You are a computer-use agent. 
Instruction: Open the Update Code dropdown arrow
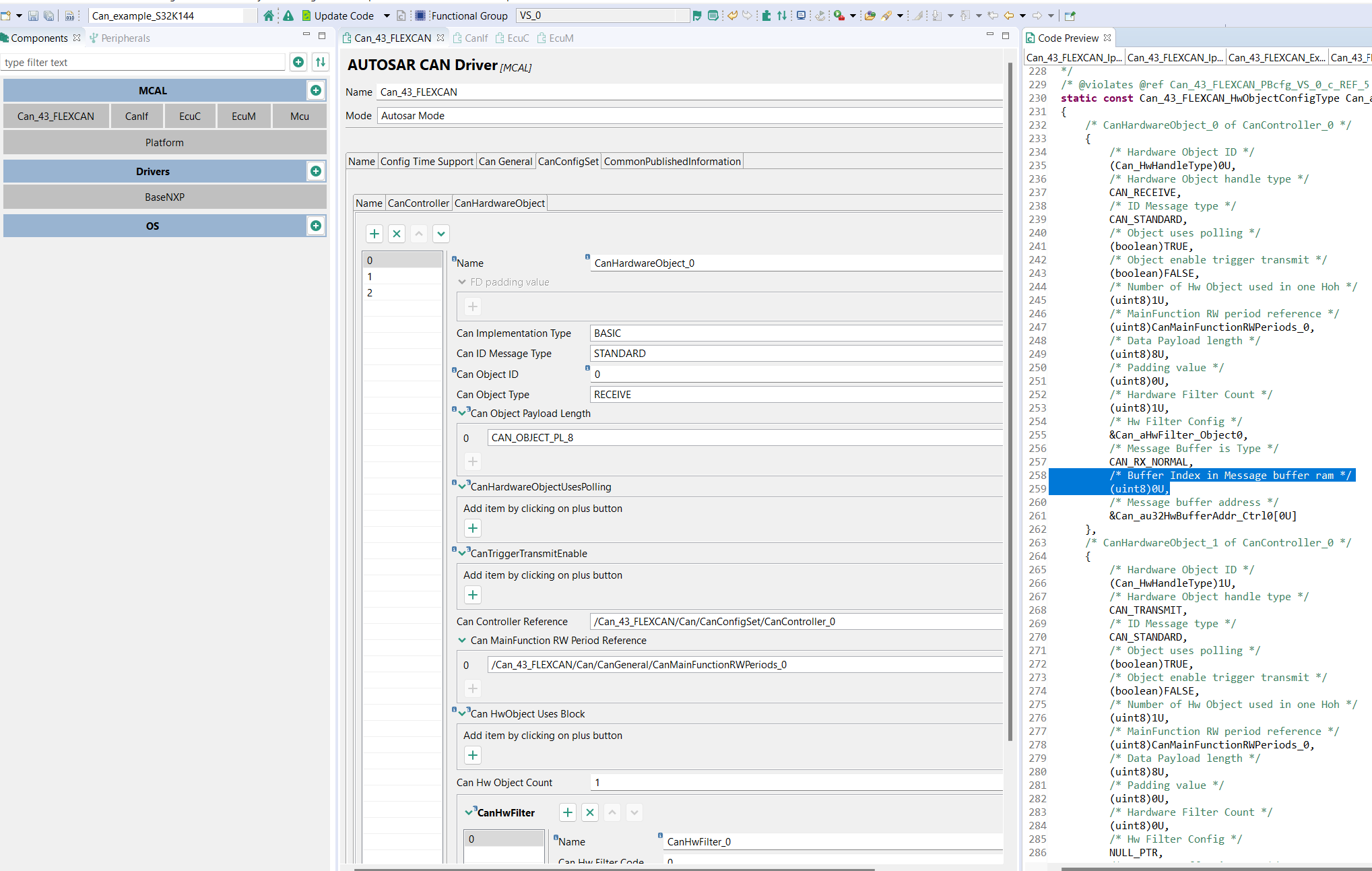387,15
